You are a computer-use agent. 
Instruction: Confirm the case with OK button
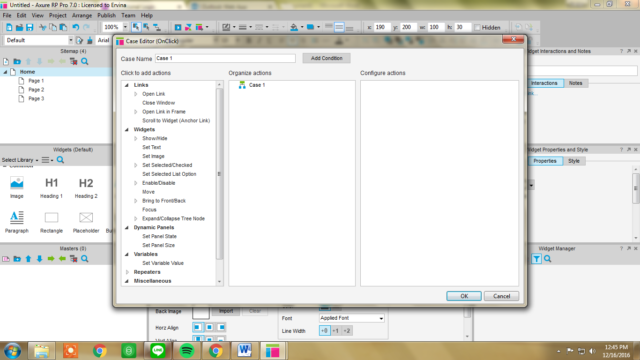click(x=464, y=296)
